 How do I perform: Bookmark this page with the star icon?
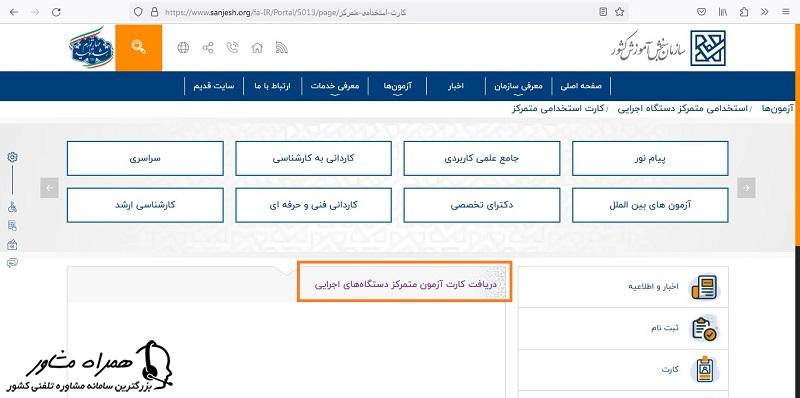[619, 12]
